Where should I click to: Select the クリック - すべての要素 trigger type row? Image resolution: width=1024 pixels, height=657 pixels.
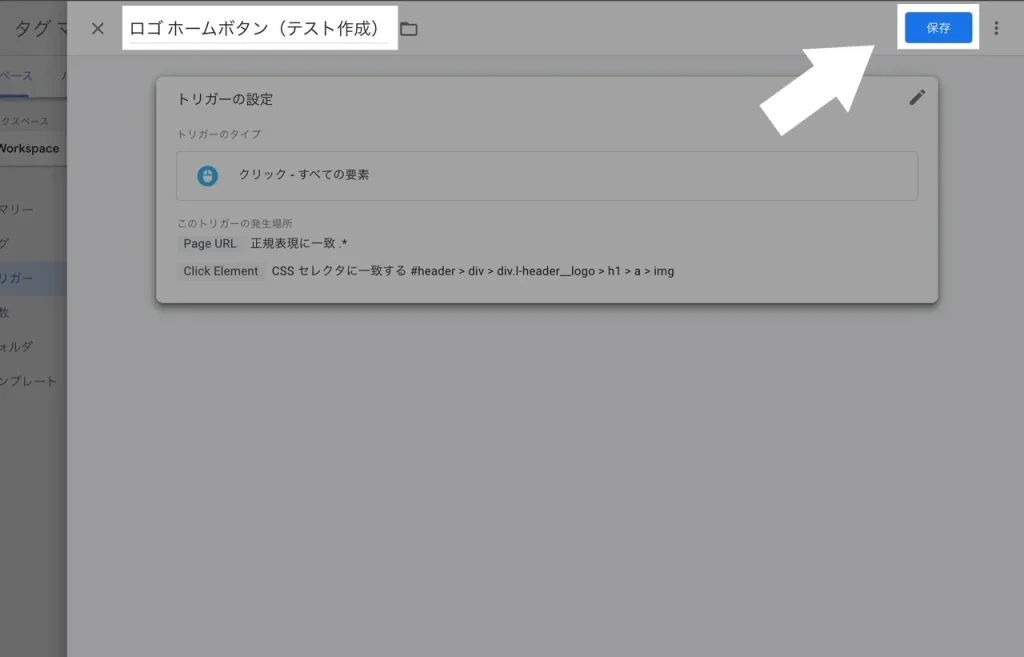(547, 176)
